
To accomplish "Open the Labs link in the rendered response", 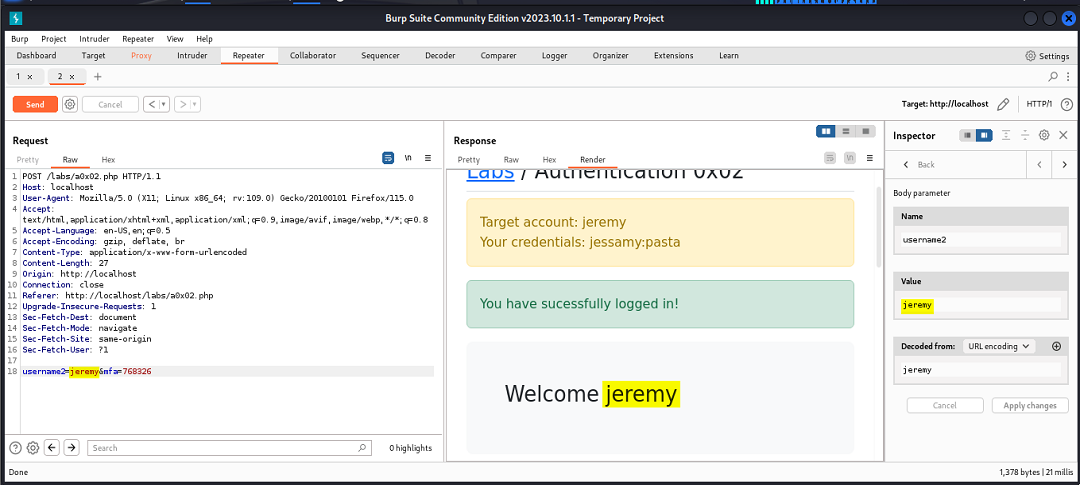I will click(x=490, y=172).
